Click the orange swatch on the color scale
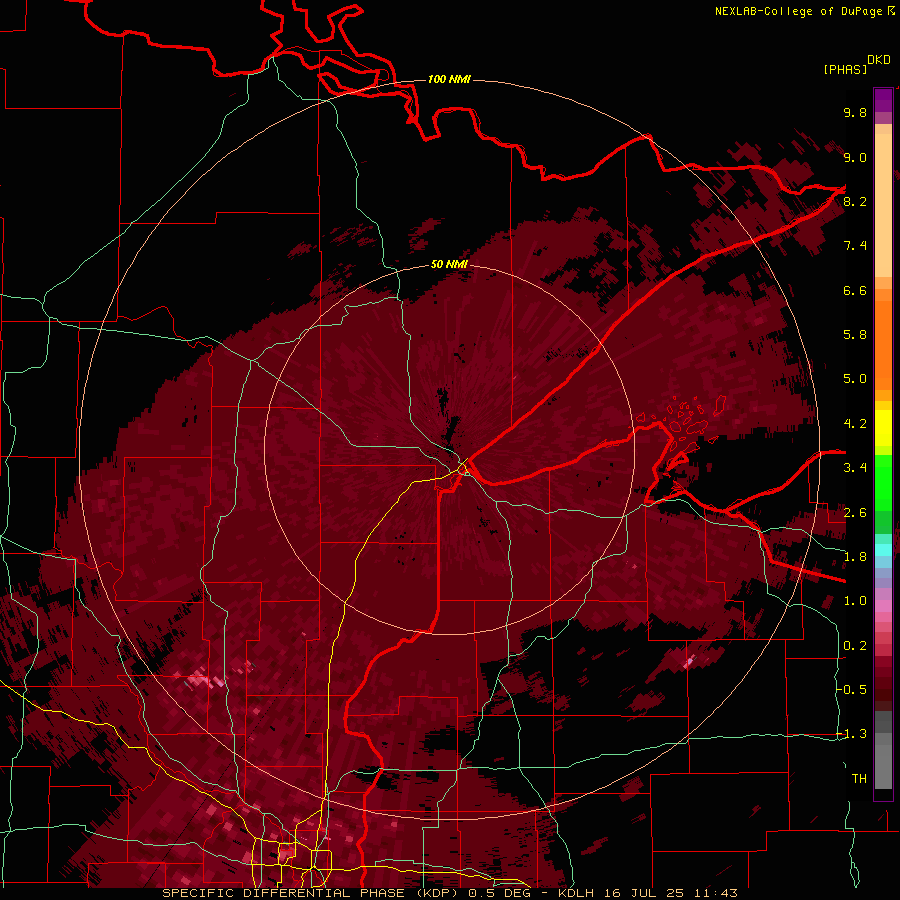The image size is (900, 900). point(883,344)
